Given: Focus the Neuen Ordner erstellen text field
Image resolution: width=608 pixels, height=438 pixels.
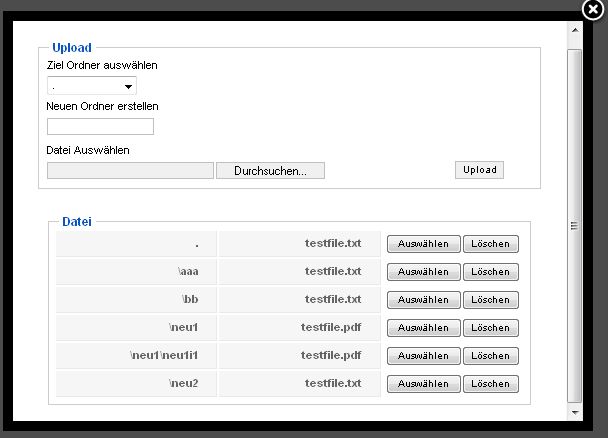Looking at the screenshot, I should [x=100, y=126].
